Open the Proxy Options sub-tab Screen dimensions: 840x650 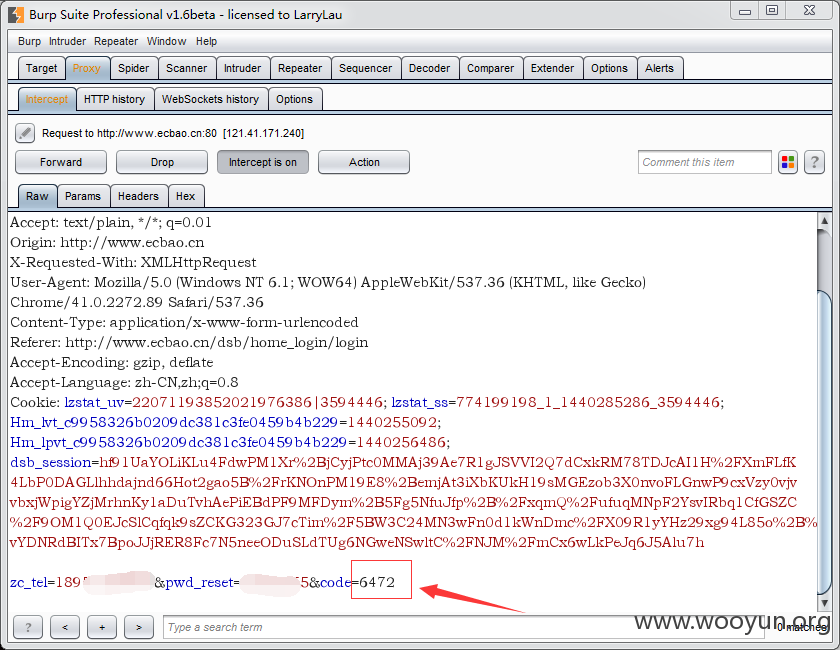click(294, 99)
